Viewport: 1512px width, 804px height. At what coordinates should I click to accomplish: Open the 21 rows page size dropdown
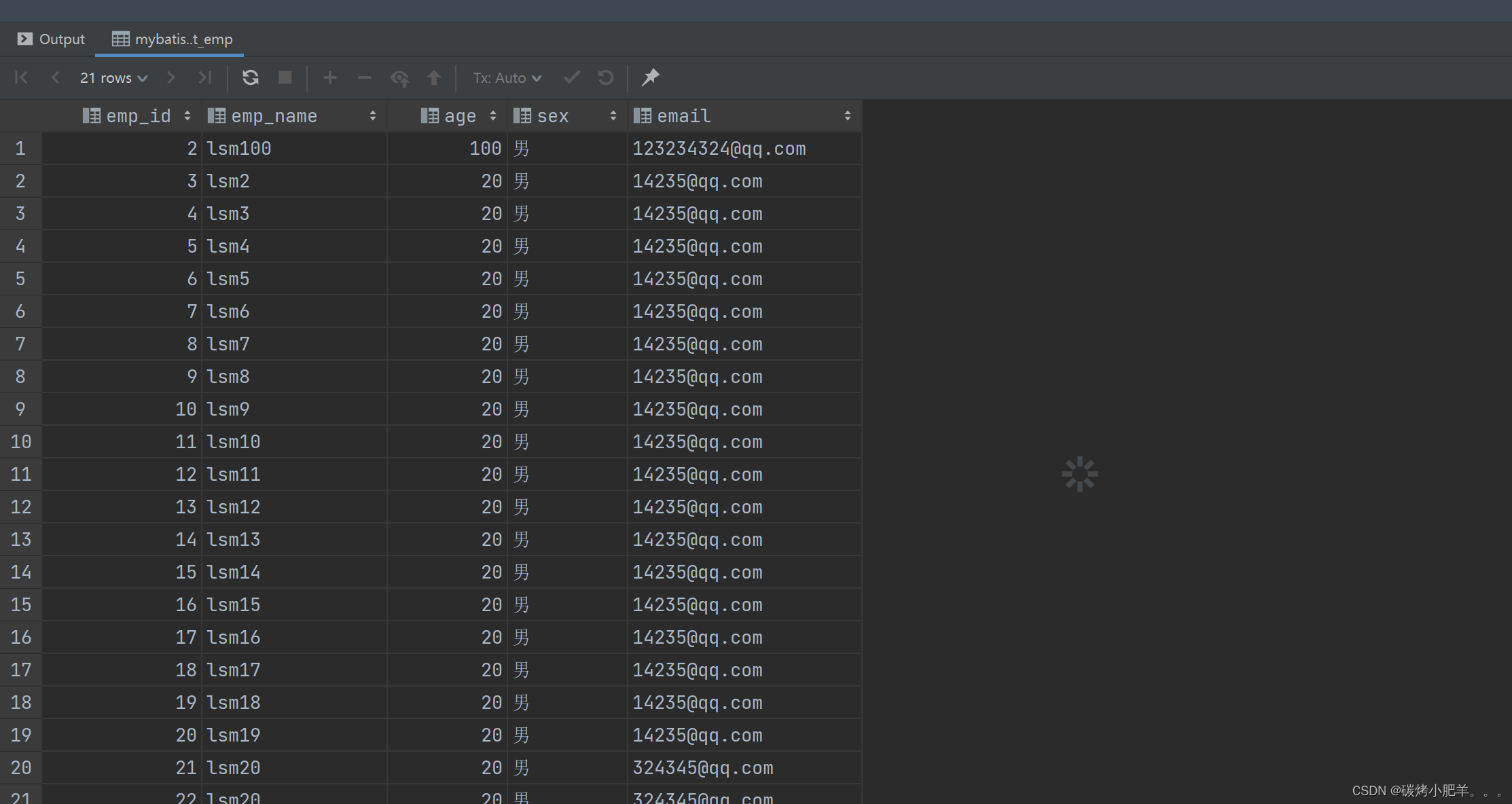113,78
